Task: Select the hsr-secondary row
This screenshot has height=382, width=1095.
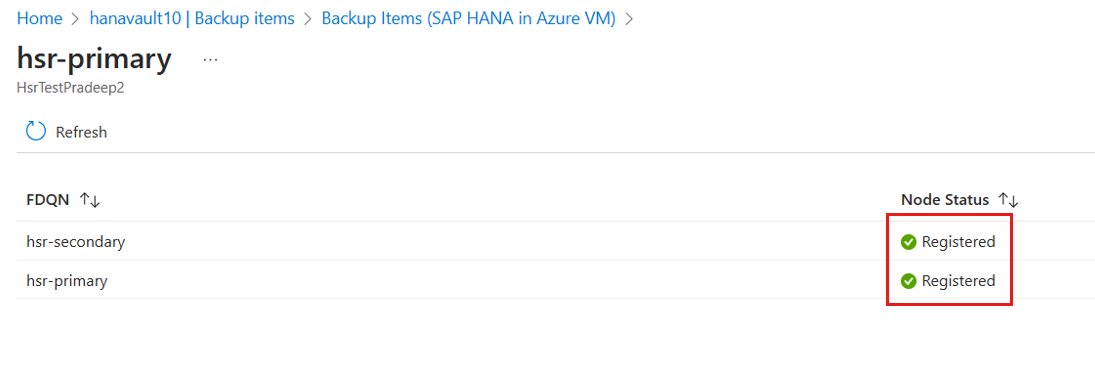Action: click(556, 242)
